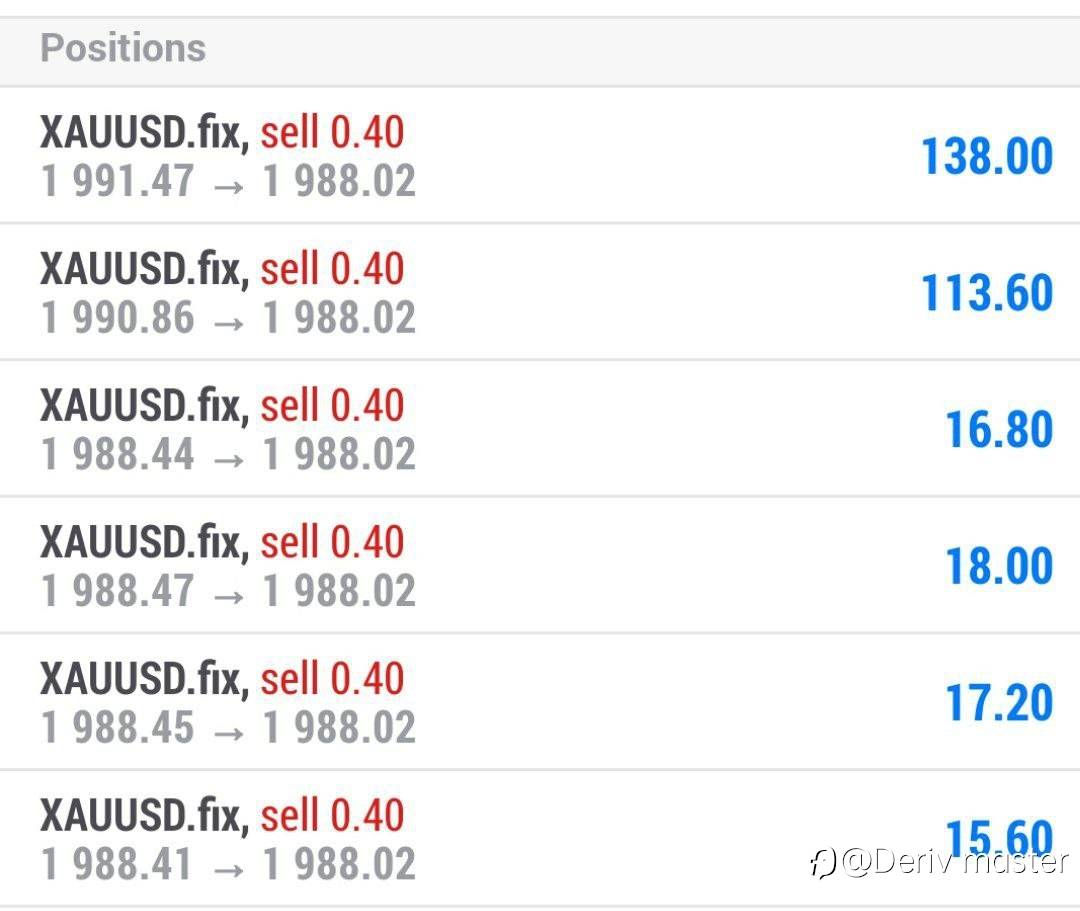Open the @Deriv master watermark link
1080x911 pixels.
pyautogui.click(x=955, y=862)
